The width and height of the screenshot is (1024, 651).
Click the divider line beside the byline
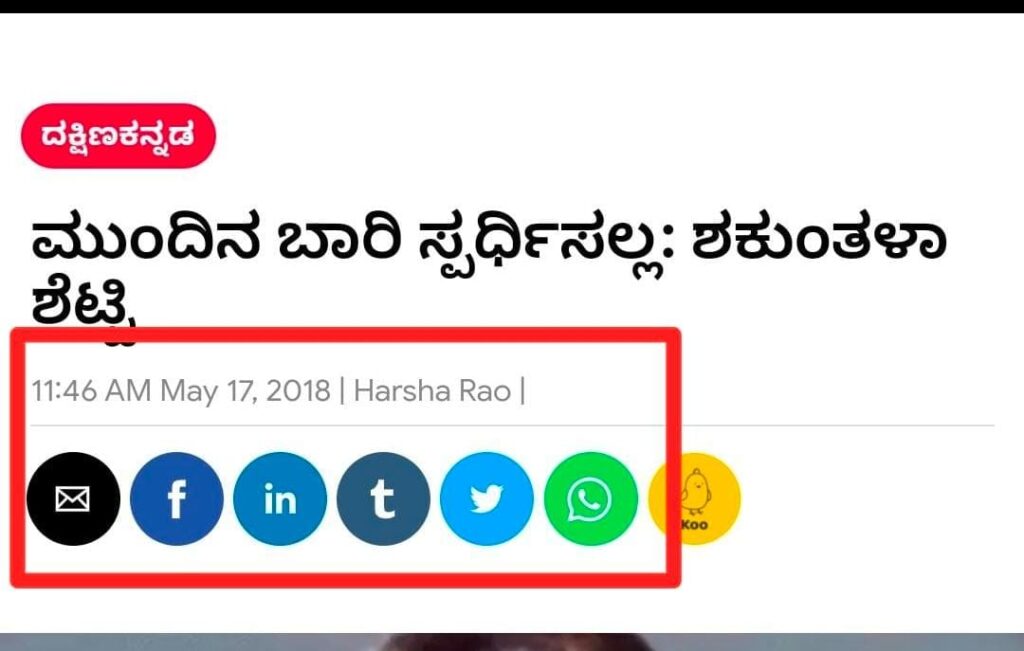[x=512, y=426]
